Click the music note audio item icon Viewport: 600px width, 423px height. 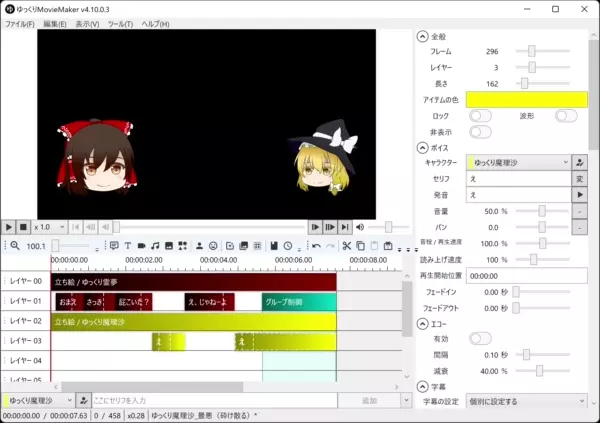pyautogui.click(x=155, y=245)
